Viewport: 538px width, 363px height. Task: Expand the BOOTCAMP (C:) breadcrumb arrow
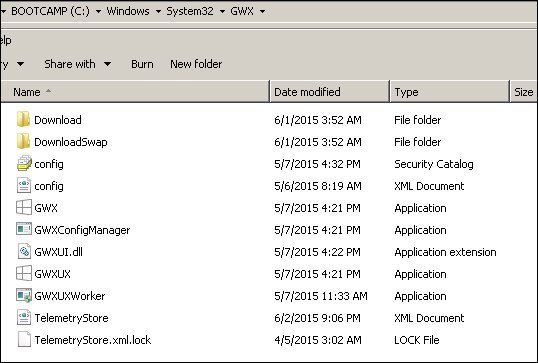click(x=98, y=12)
